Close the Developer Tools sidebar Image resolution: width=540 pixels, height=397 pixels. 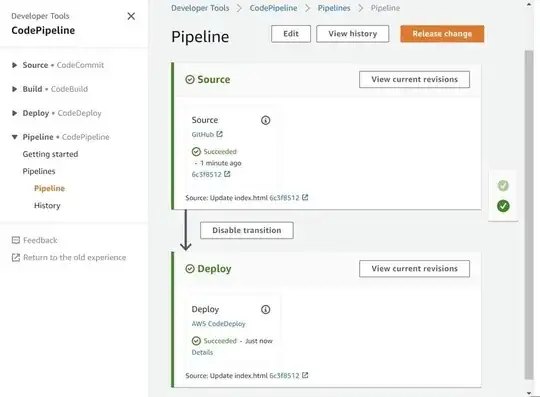tap(131, 16)
